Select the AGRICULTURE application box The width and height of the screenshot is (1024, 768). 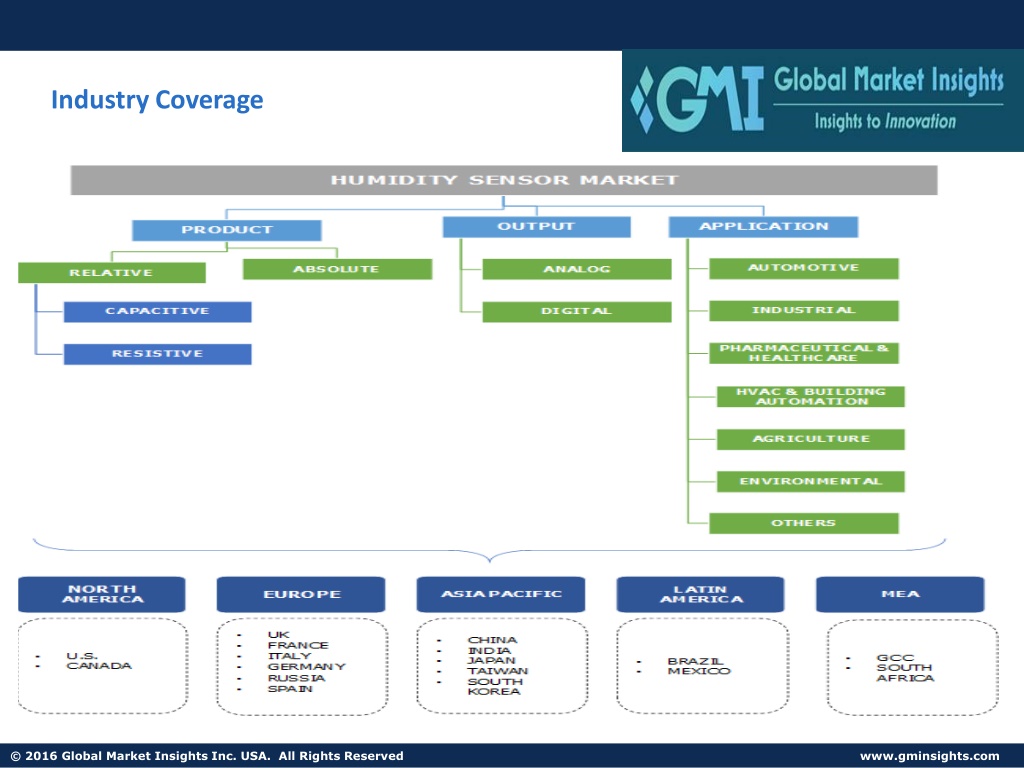pyautogui.click(x=810, y=439)
